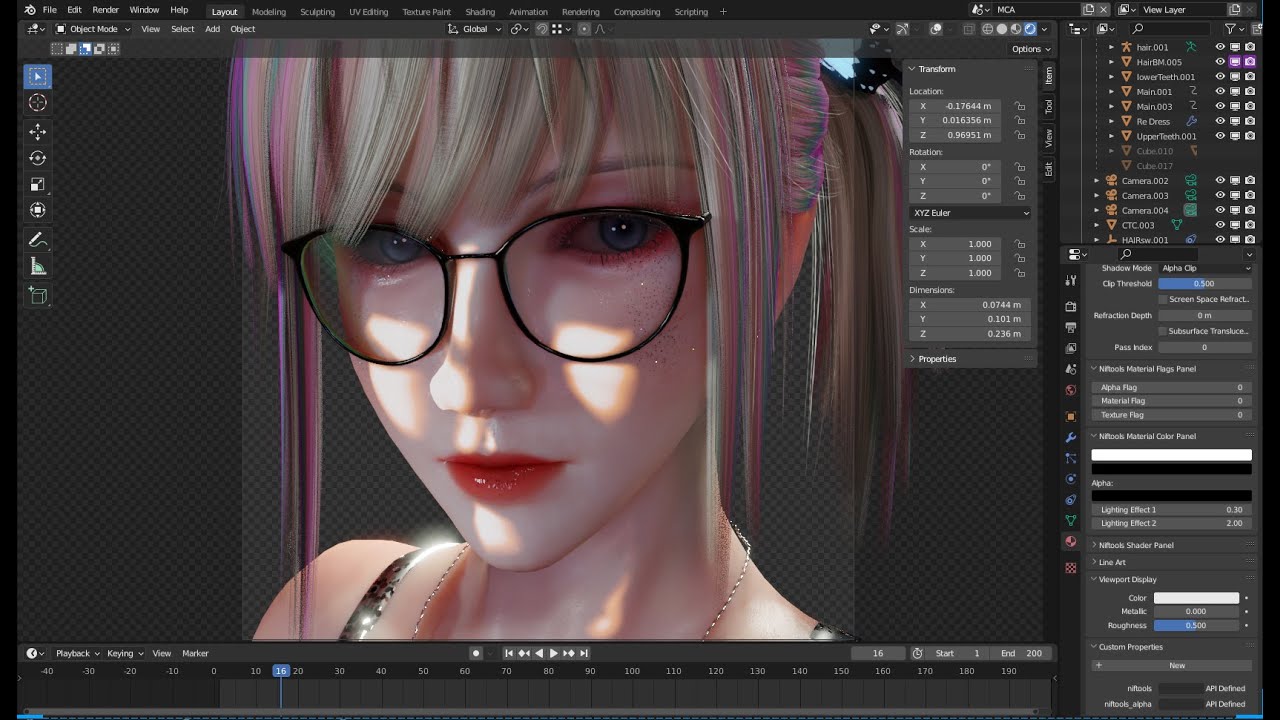This screenshot has height=720, width=1280.
Task: Open the Particles properties tab icon
Action: [1071, 458]
